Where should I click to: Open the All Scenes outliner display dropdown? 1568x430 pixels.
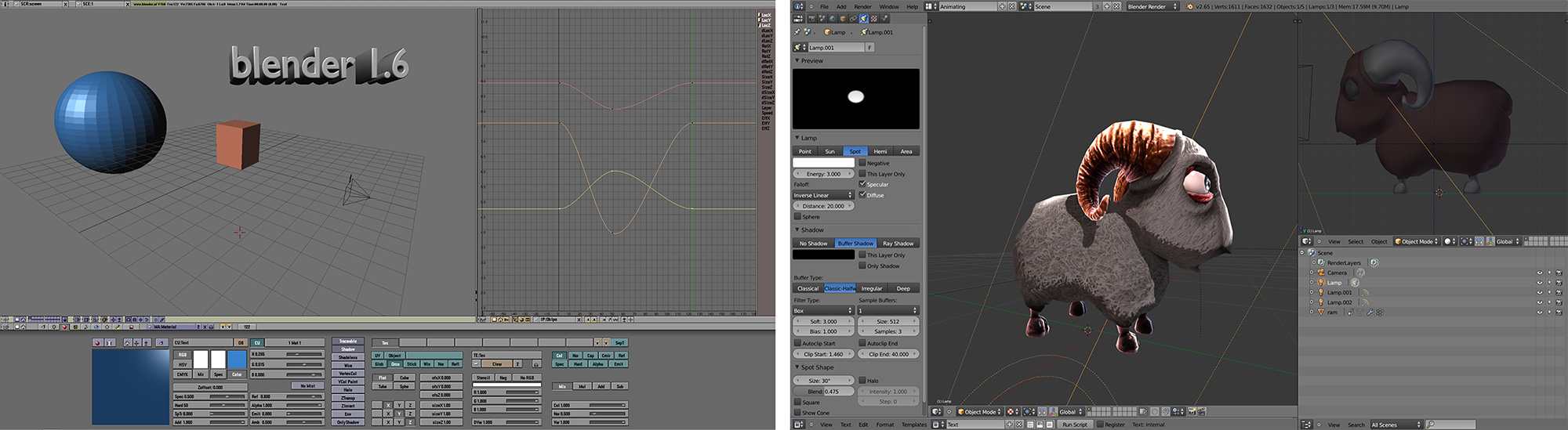pyautogui.click(x=1396, y=425)
